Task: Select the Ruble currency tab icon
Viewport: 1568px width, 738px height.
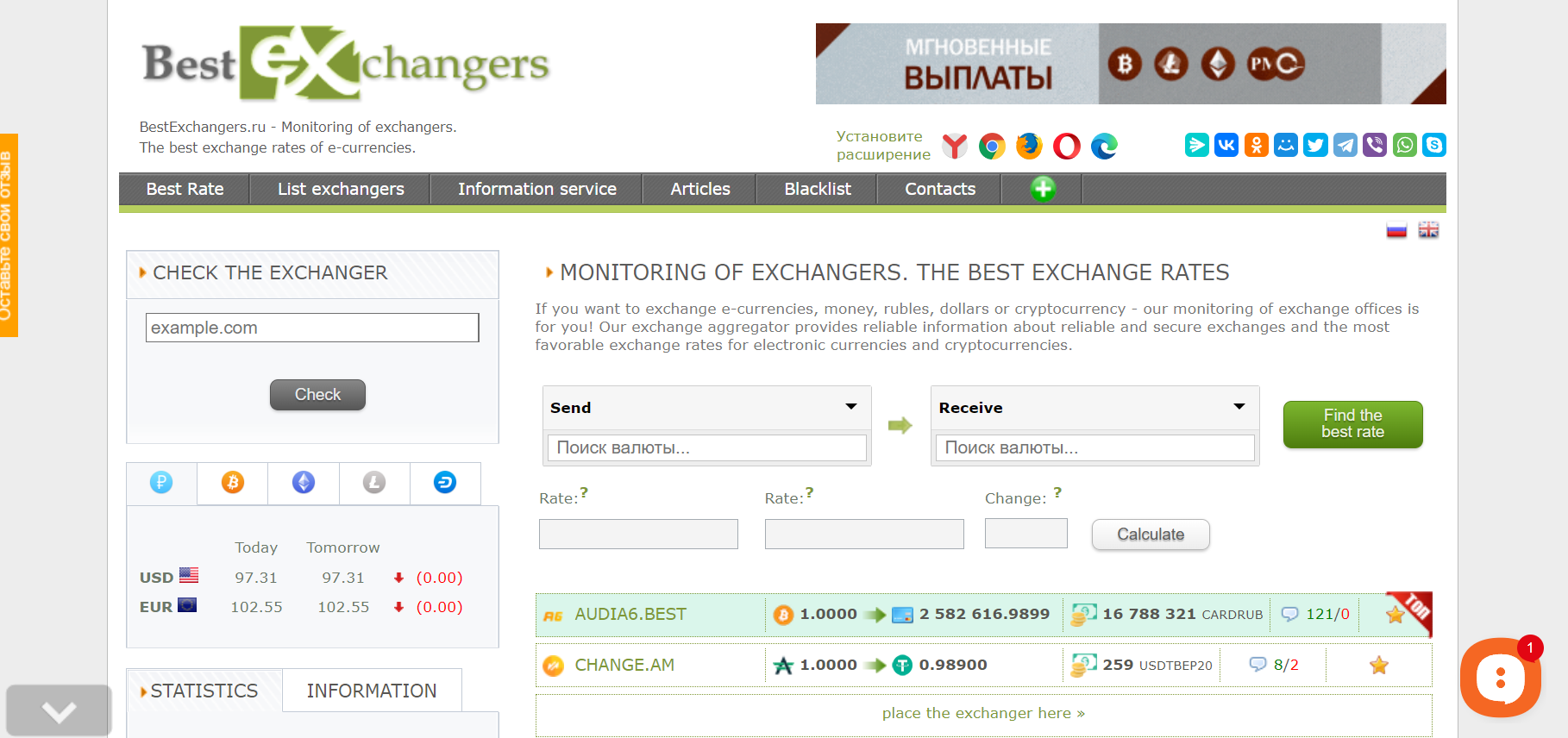Action: (161, 483)
